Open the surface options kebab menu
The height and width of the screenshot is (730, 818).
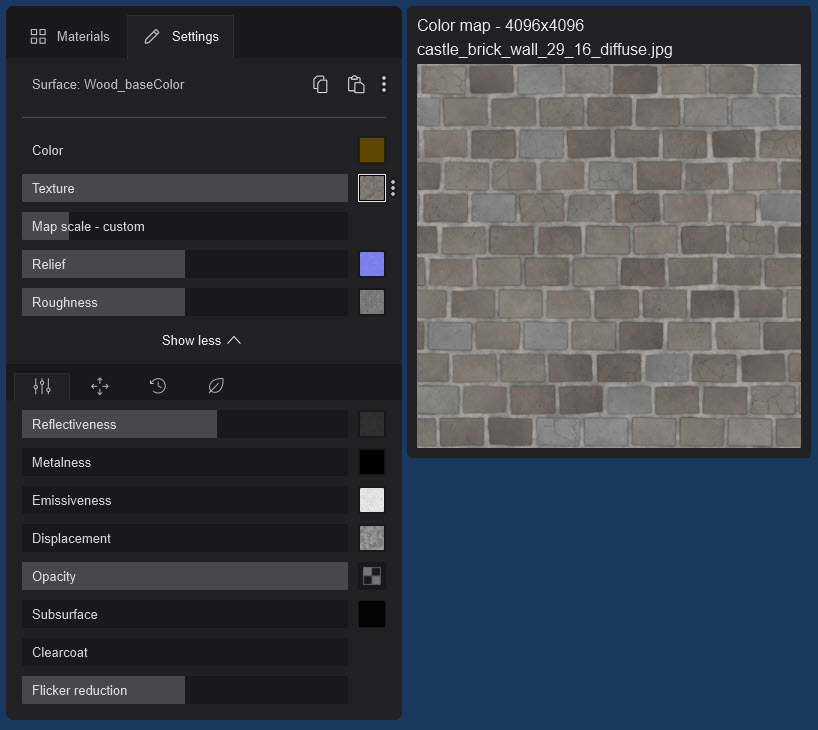[384, 84]
